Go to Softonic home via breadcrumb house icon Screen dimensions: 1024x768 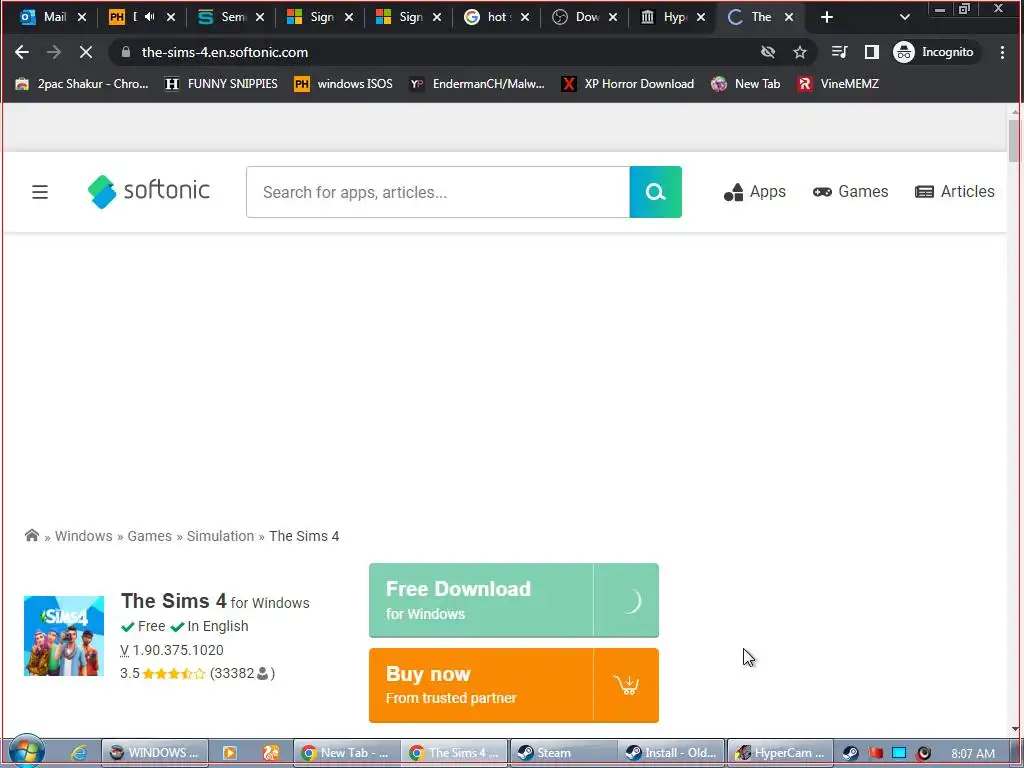coord(31,536)
